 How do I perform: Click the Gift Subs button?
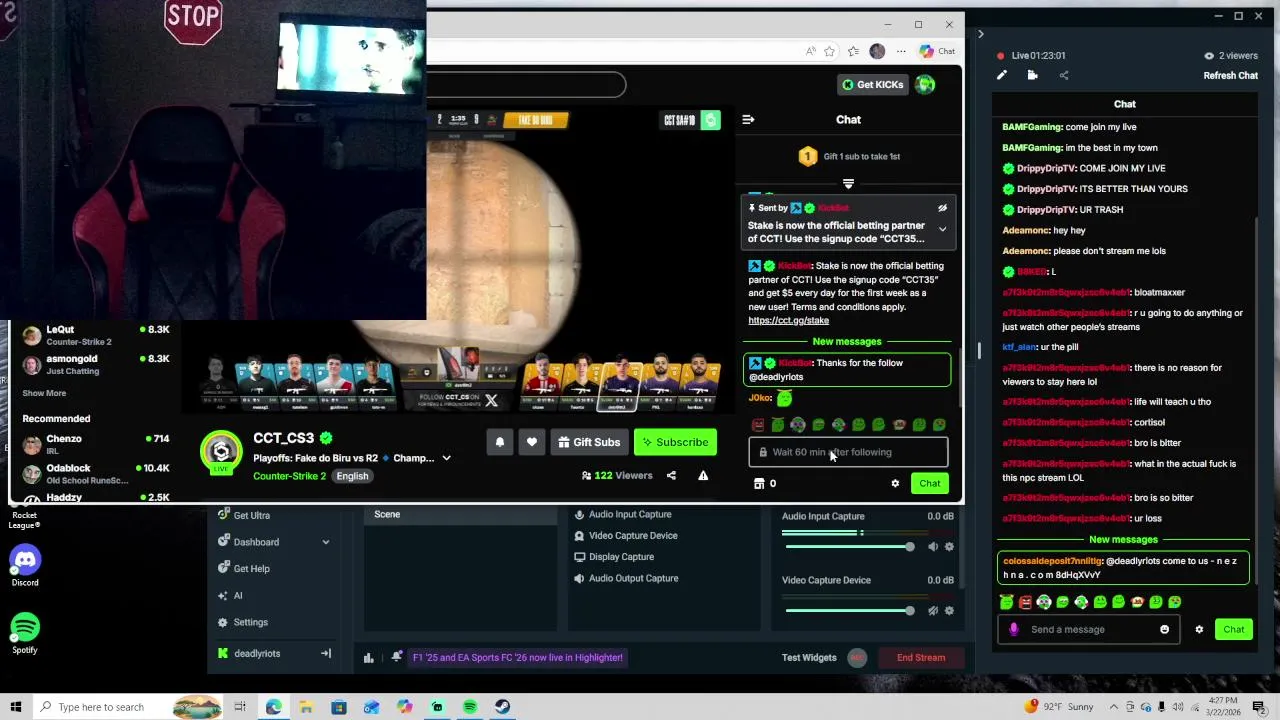click(x=589, y=442)
